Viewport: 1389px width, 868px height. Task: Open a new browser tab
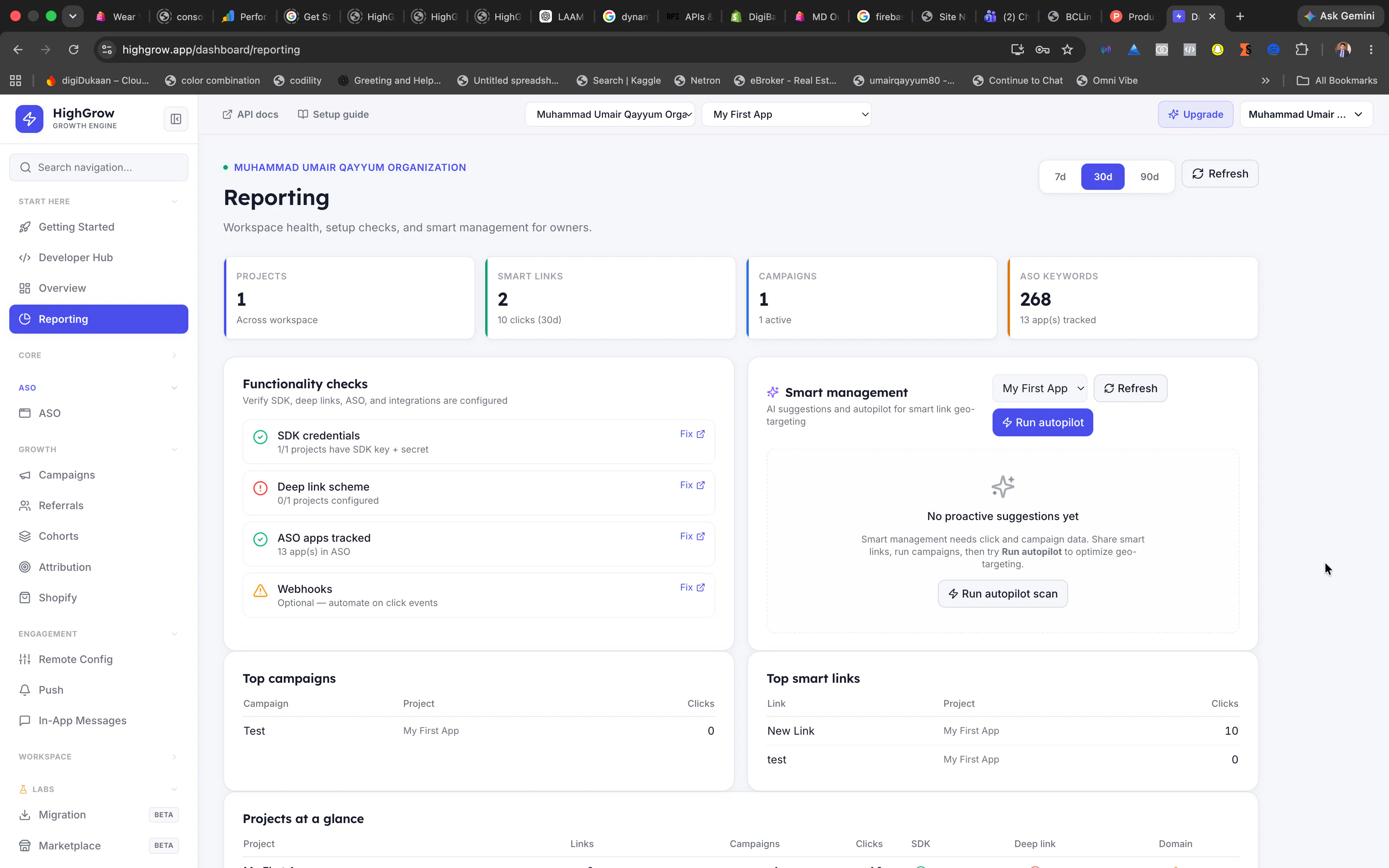(1240, 16)
